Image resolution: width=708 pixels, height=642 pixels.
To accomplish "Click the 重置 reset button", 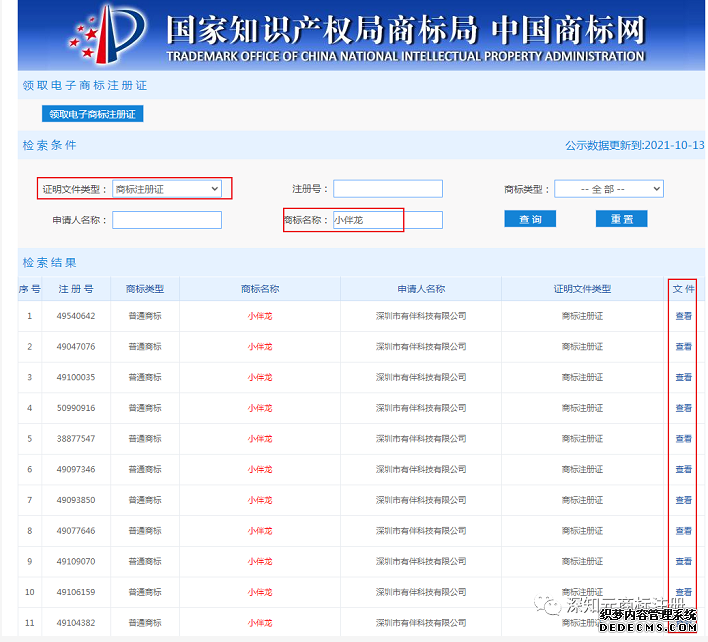I will pyautogui.click(x=621, y=219).
